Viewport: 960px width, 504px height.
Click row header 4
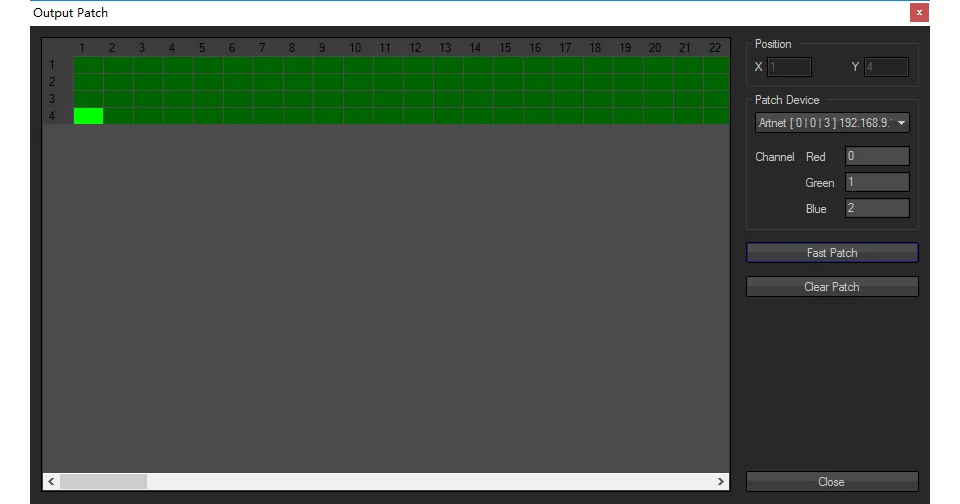(x=52, y=116)
